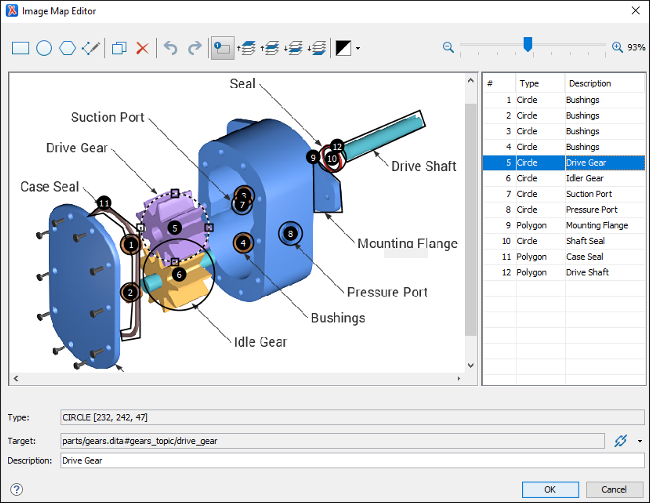Open the color contrast dropdown arrow
The width and height of the screenshot is (650, 503).
tap(358, 48)
